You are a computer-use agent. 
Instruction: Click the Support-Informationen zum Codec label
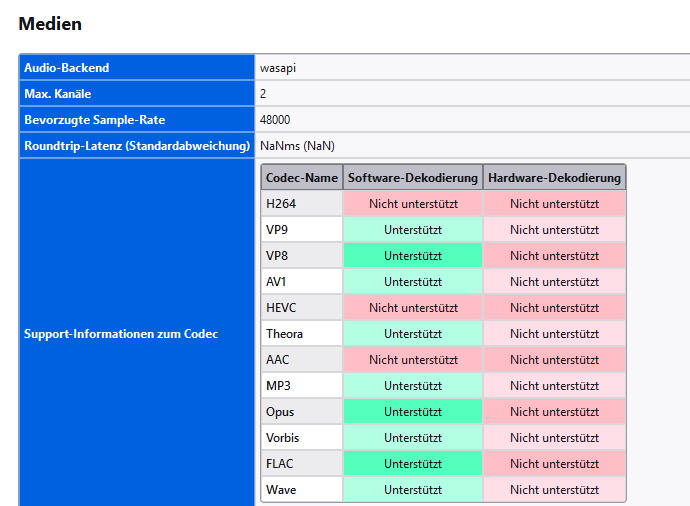121,334
